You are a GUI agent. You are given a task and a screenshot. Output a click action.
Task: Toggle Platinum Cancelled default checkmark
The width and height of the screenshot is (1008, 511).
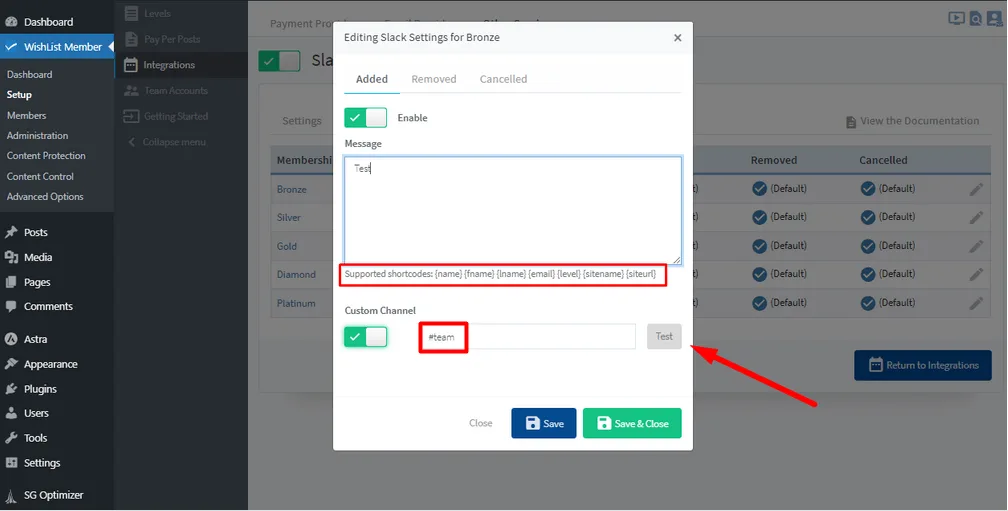click(868, 303)
